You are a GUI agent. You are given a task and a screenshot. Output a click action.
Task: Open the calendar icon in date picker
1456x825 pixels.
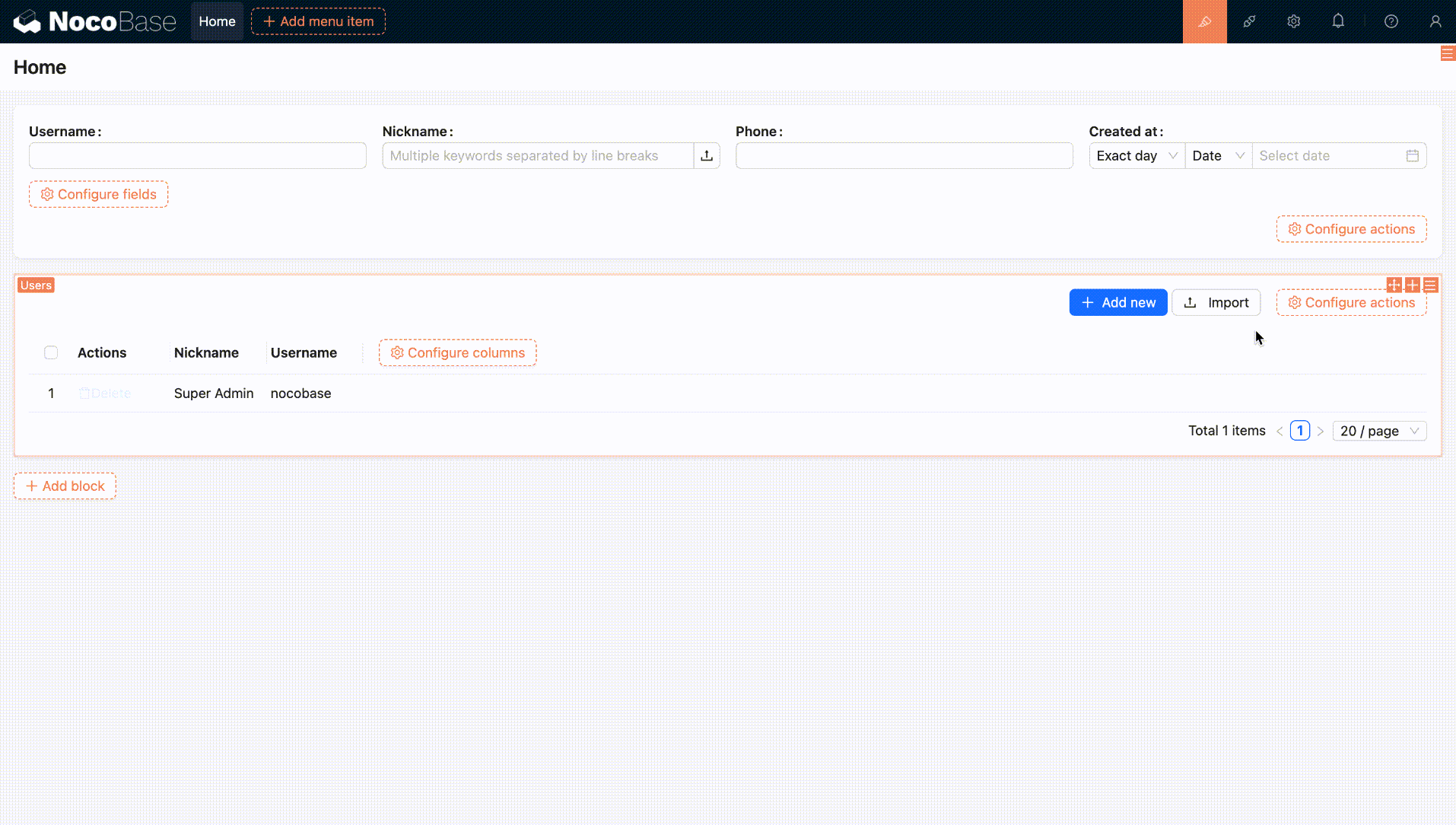click(x=1413, y=155)
